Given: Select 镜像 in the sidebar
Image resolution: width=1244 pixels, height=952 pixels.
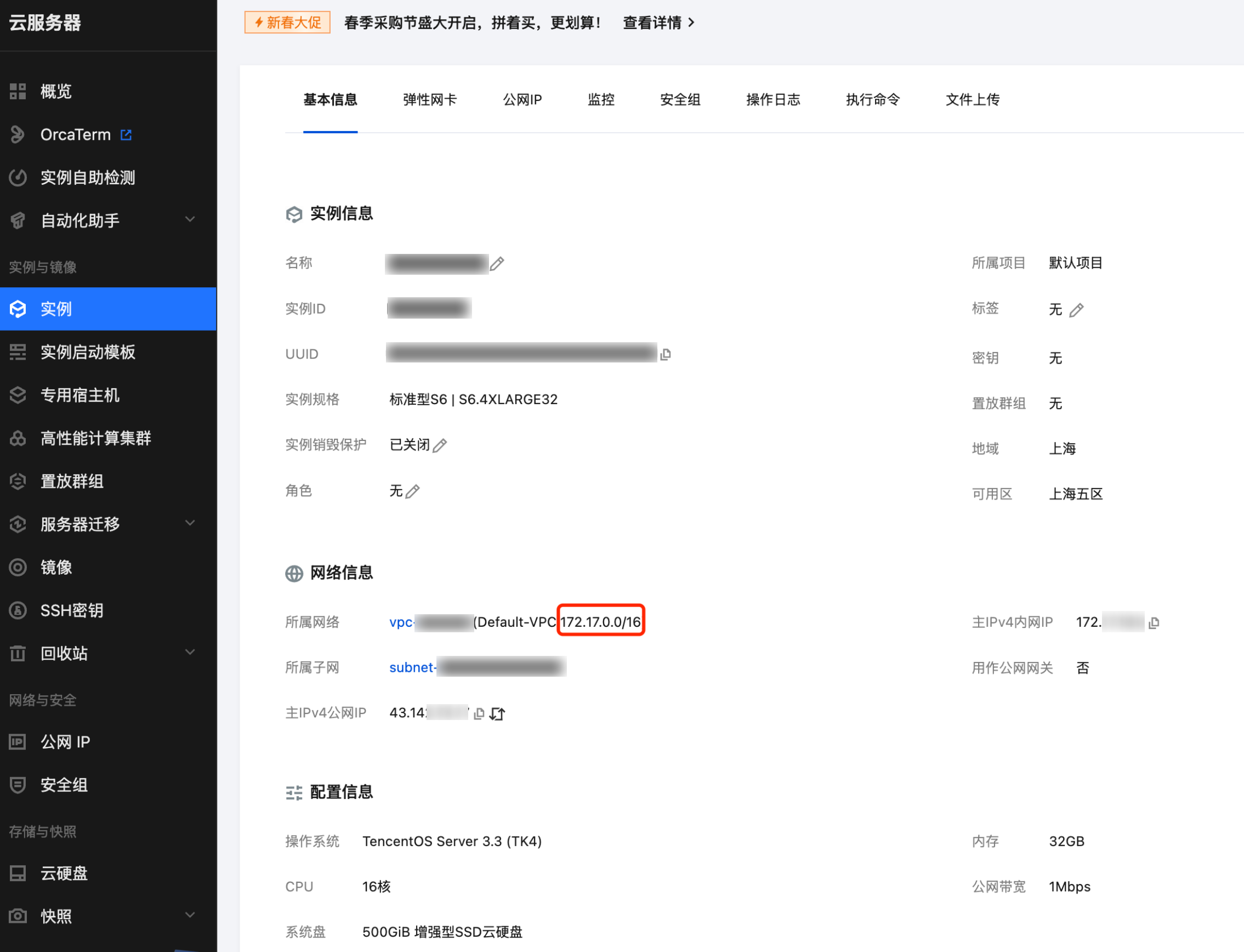Looking at the screenshot, I should click(x=56, y=567).
